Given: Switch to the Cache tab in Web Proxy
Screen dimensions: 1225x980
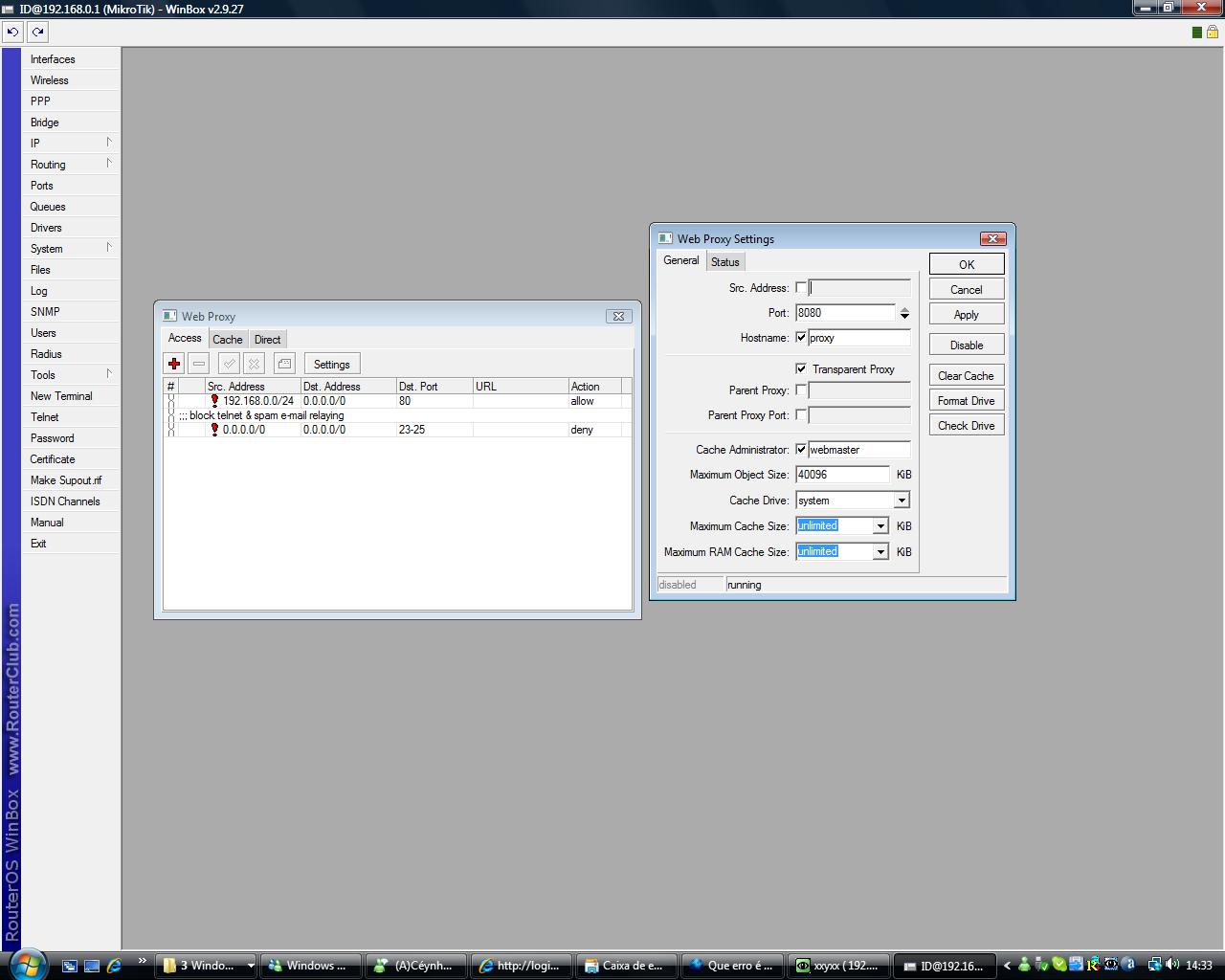Looking at the screenshot, I should tap(228, 340).
